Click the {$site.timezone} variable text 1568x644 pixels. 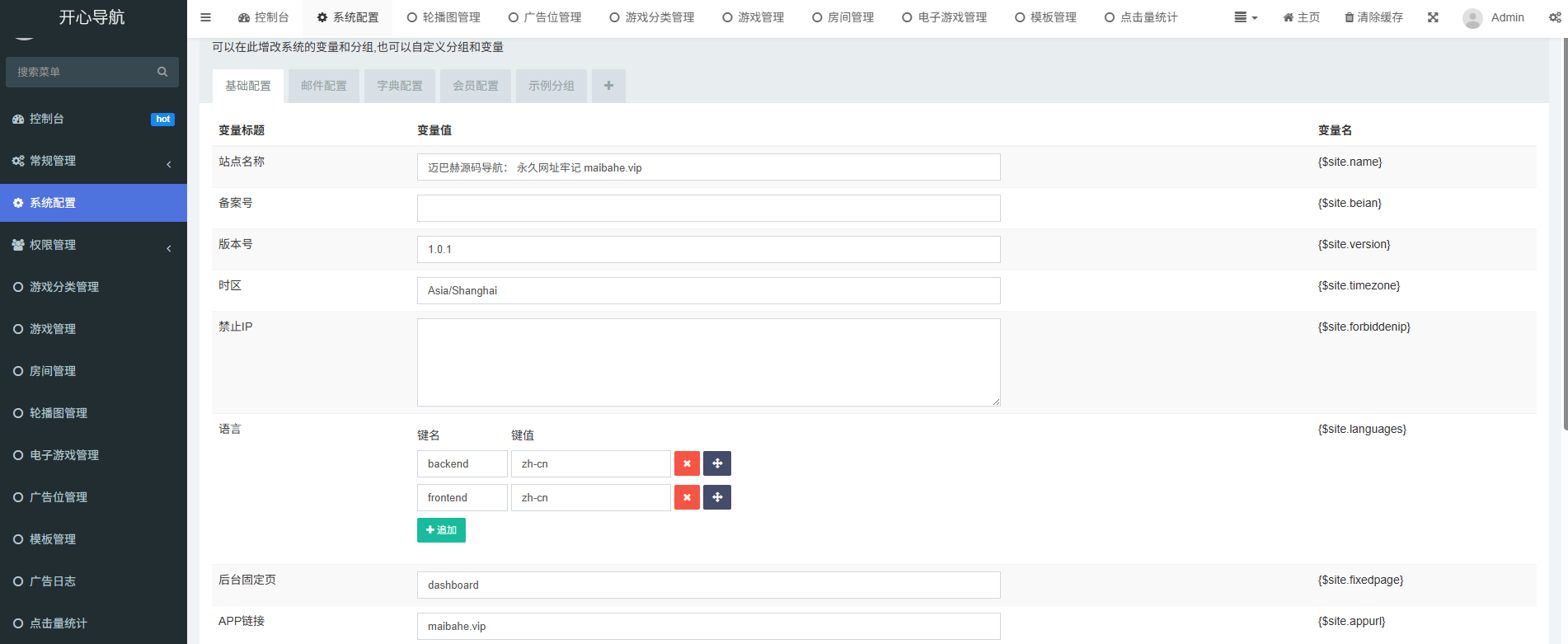pos(1359,285)
